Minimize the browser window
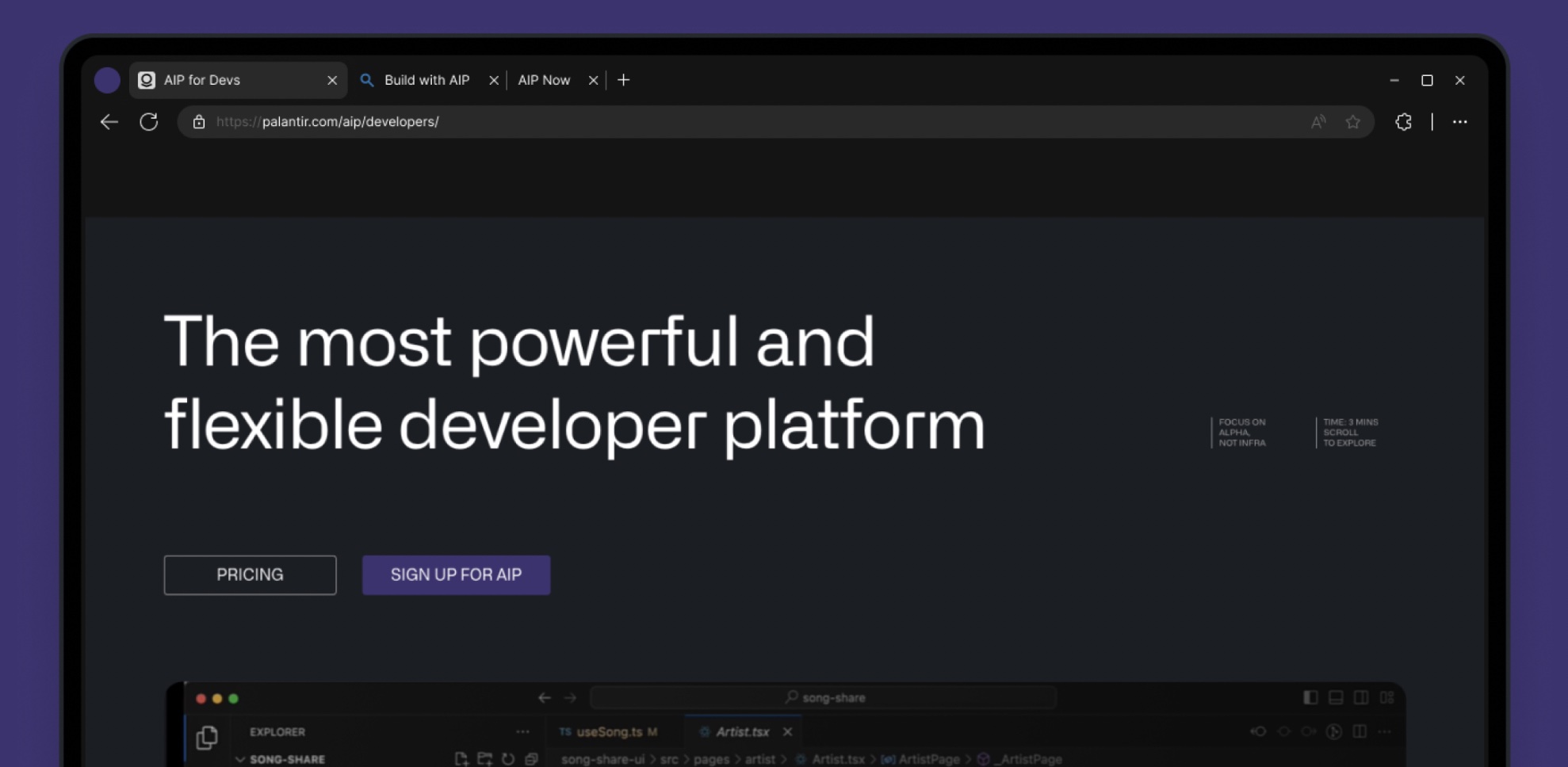The height and width of the screenshot is (767, 1568). coord(1394,81)
